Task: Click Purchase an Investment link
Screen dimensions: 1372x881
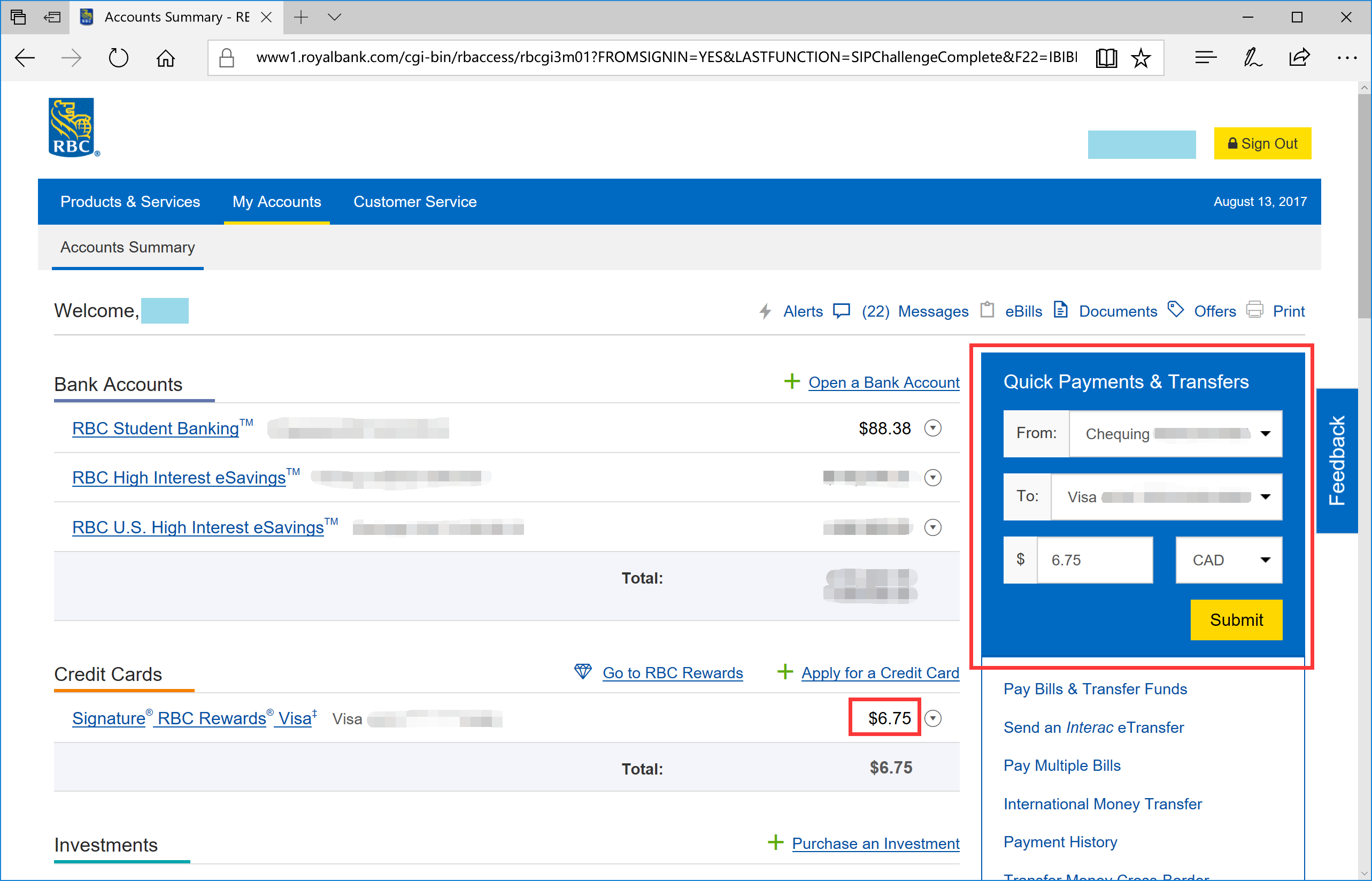Action: pyautogui.click(x=876, y=843)
